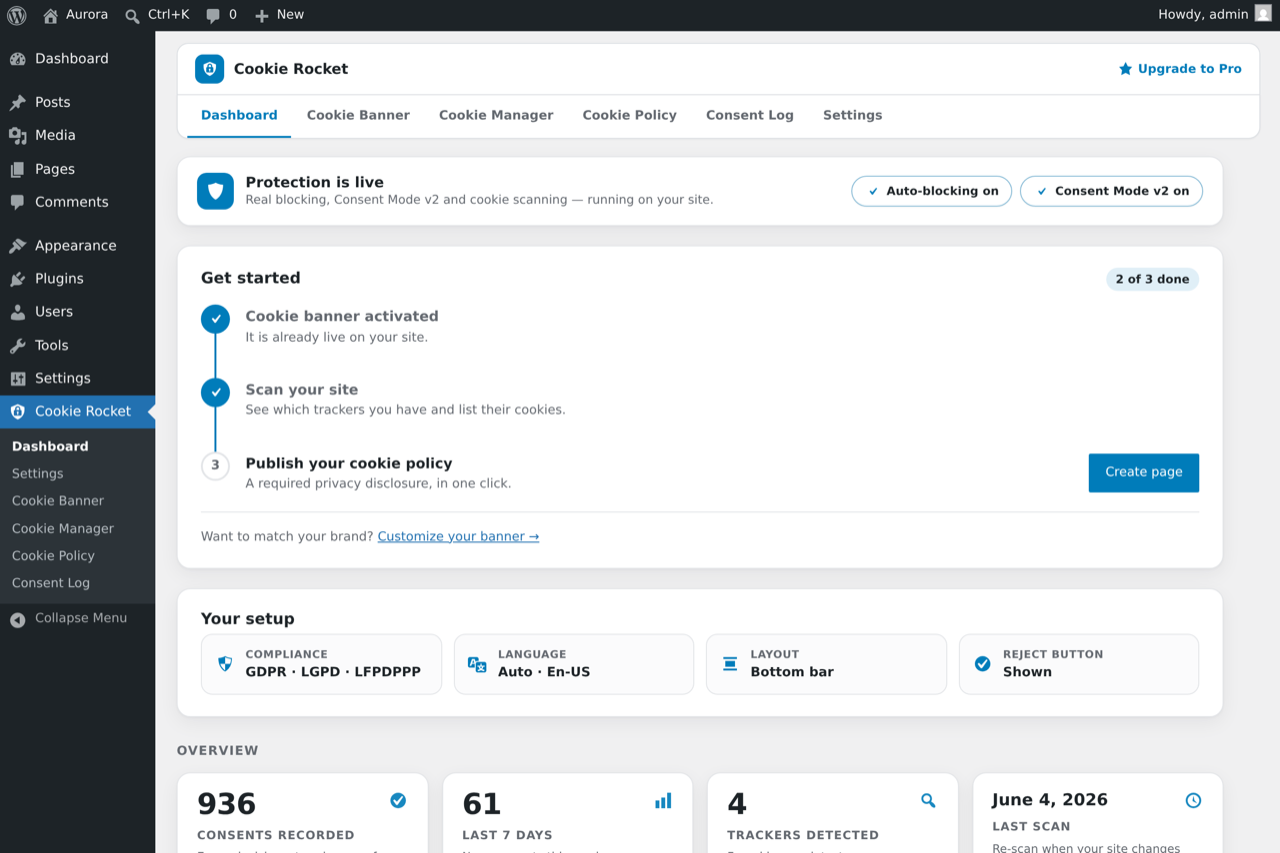Image resolution: width=1280 pixels, height=853 pixels.
Task: Click the Consents Recorded check badge icon
Action: coord(398,800)
